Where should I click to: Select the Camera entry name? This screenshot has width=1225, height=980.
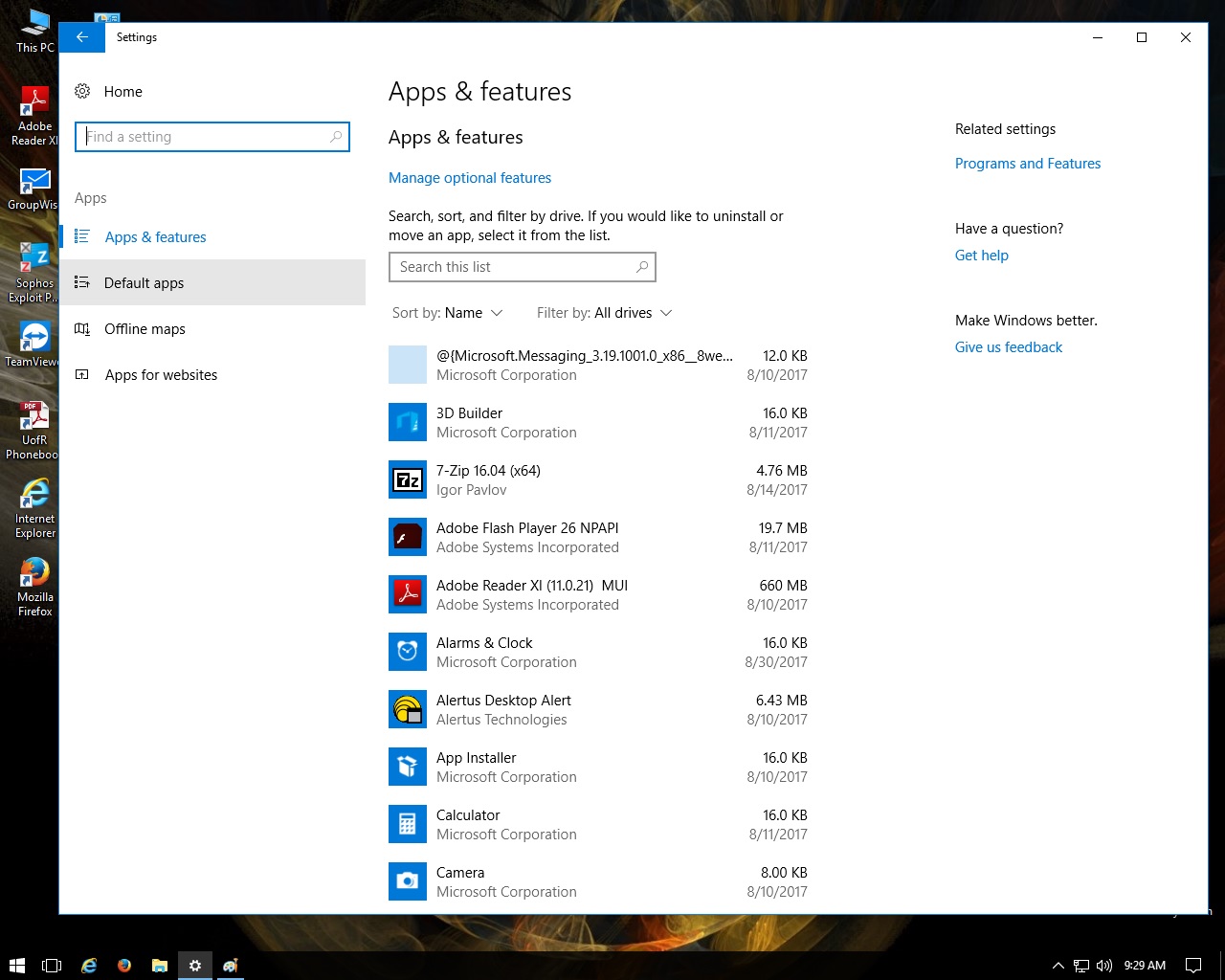460,873
